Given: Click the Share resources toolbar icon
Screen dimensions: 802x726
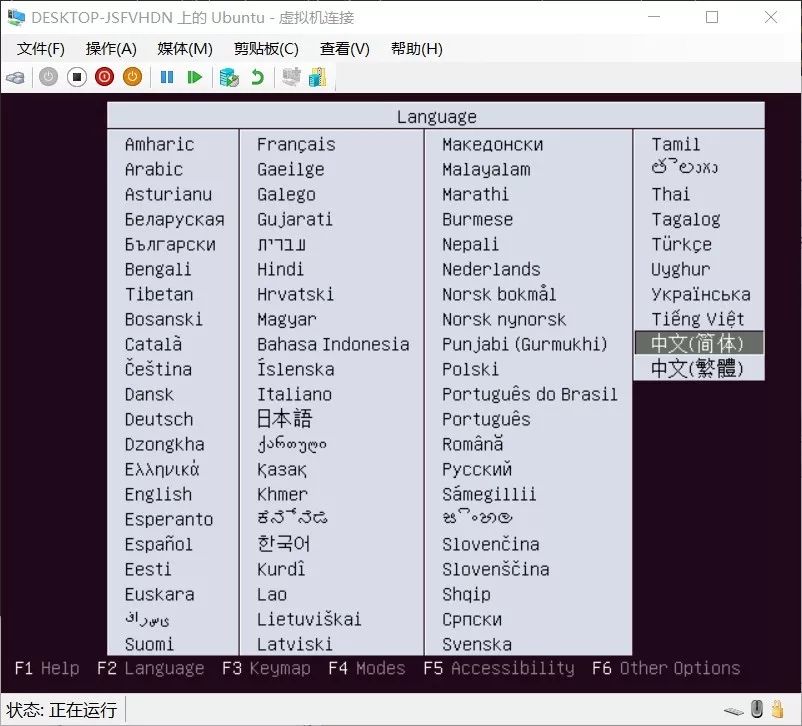Looking at the screenshot, I should tap(318, 77).
